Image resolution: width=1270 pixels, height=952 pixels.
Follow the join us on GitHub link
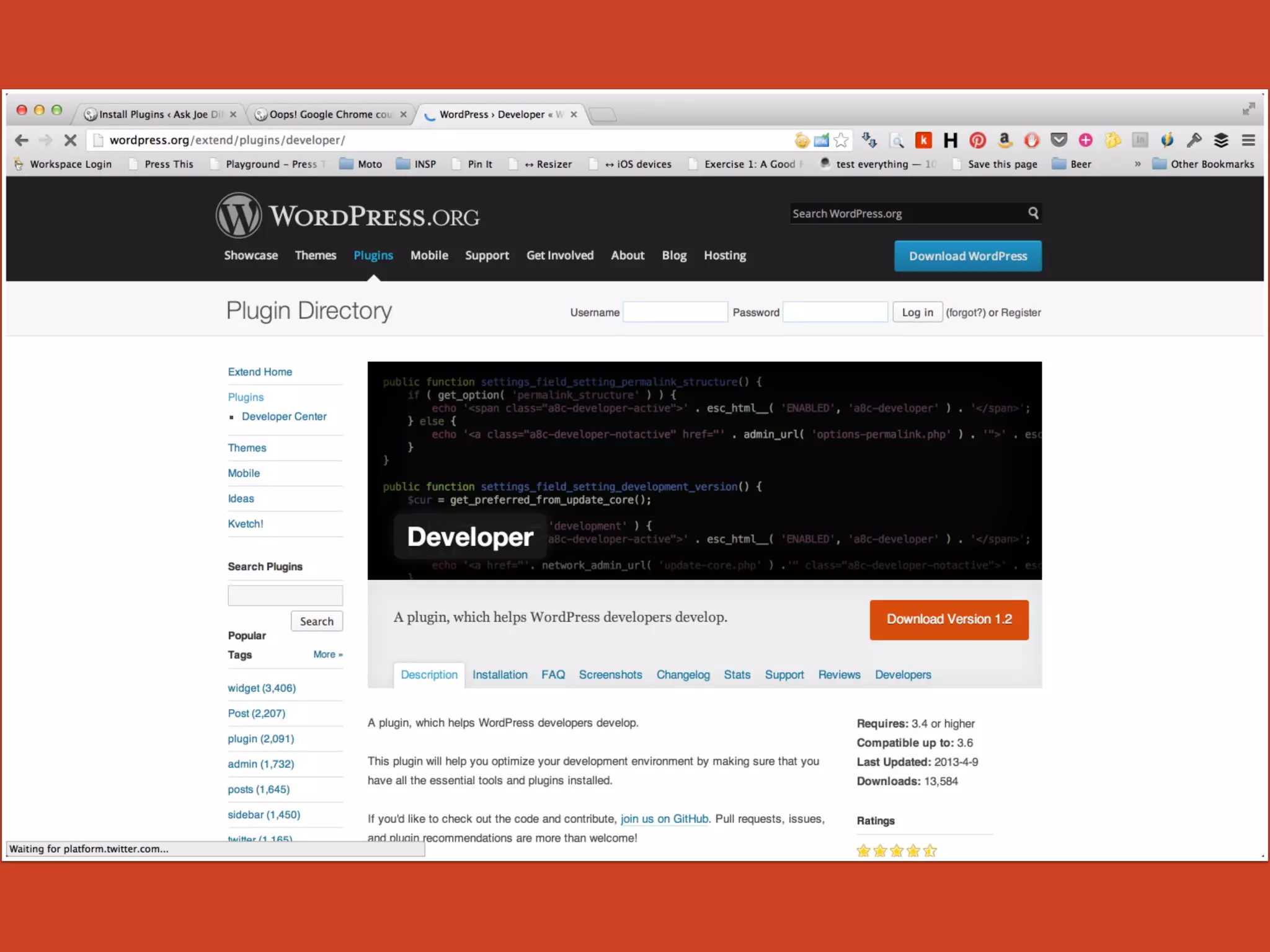point(664,819)
